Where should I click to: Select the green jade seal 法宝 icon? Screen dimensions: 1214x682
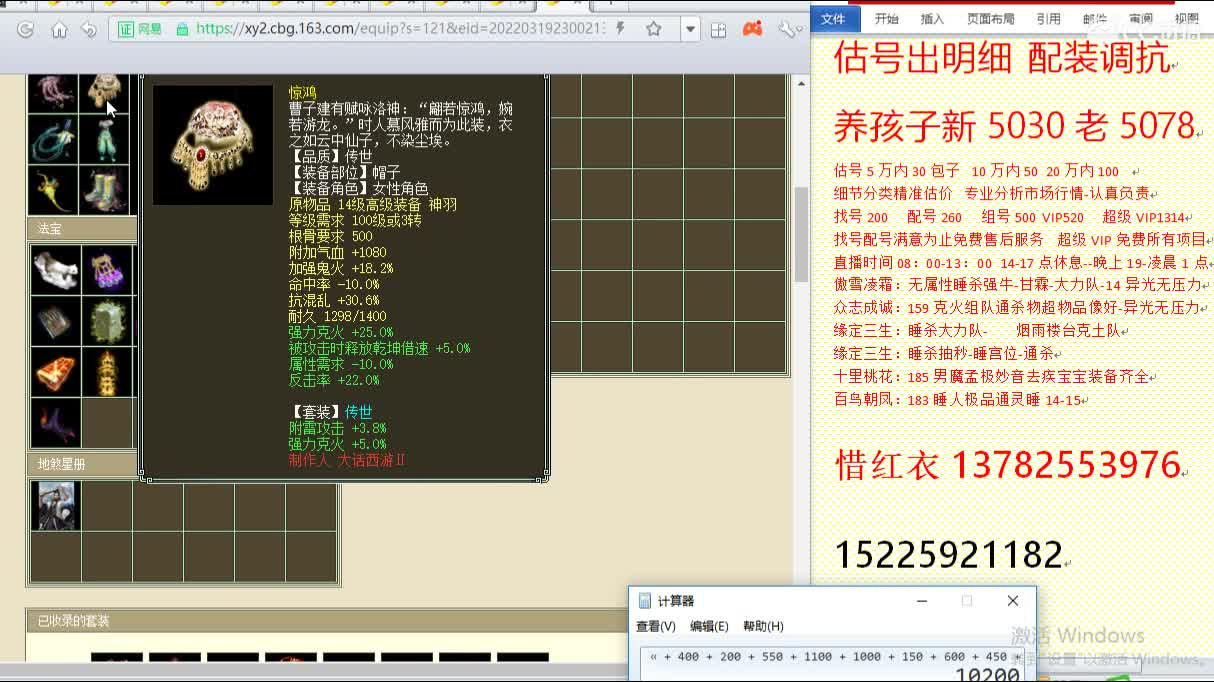point(105,321)
